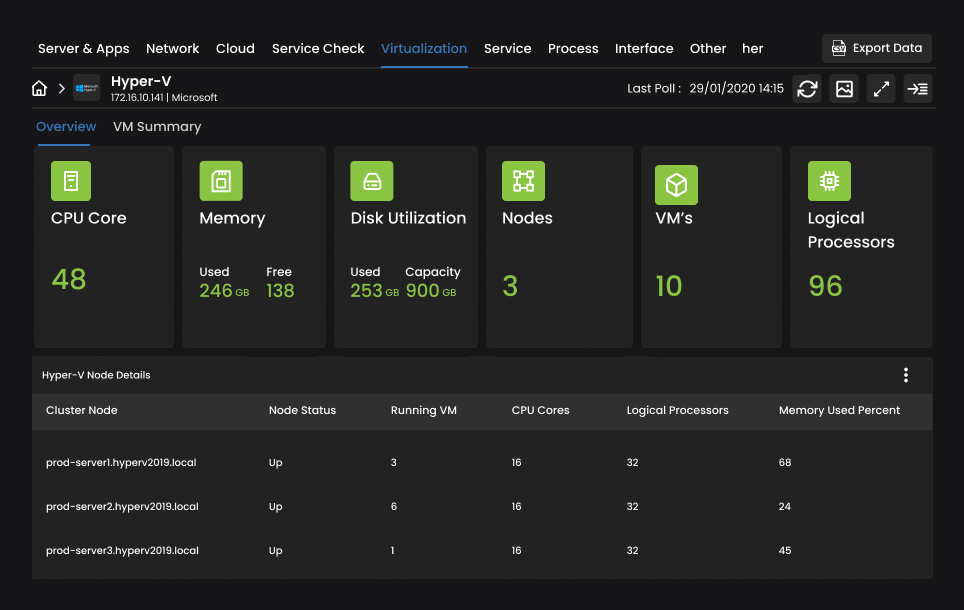Click the home breadcrumb icon

pos(39,89)
